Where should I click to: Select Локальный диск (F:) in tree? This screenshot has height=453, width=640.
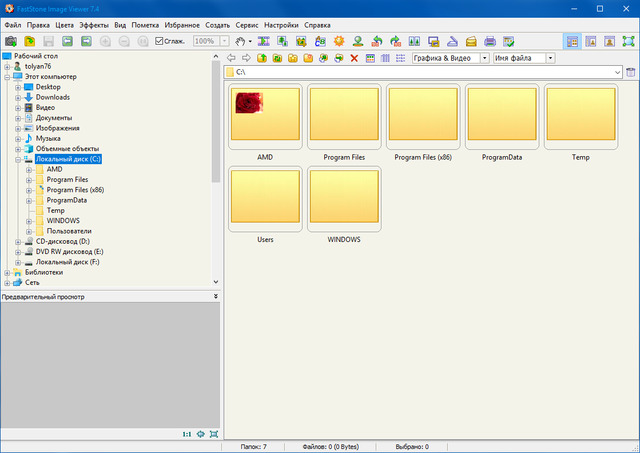tap(68, 261)
